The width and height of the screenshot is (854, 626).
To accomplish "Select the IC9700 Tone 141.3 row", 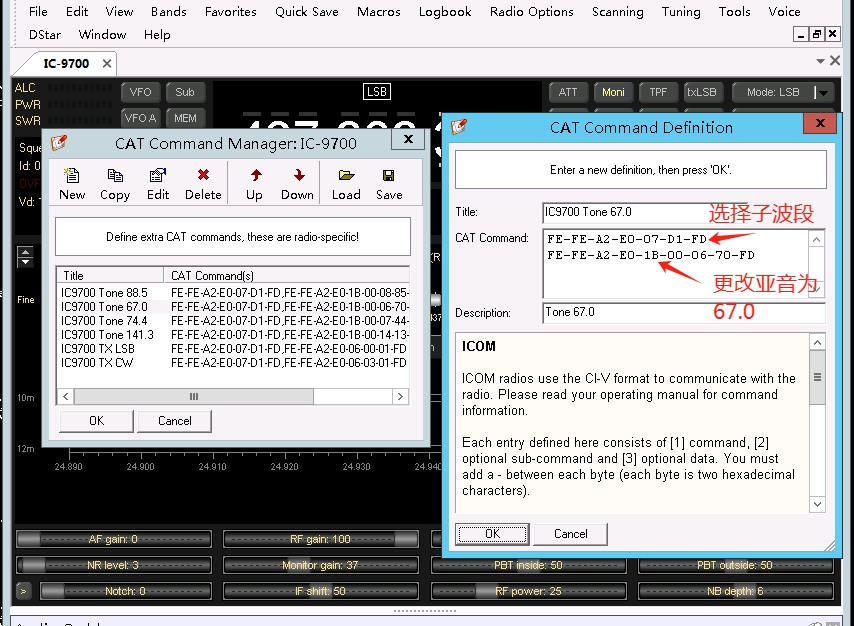I will 233,335.
